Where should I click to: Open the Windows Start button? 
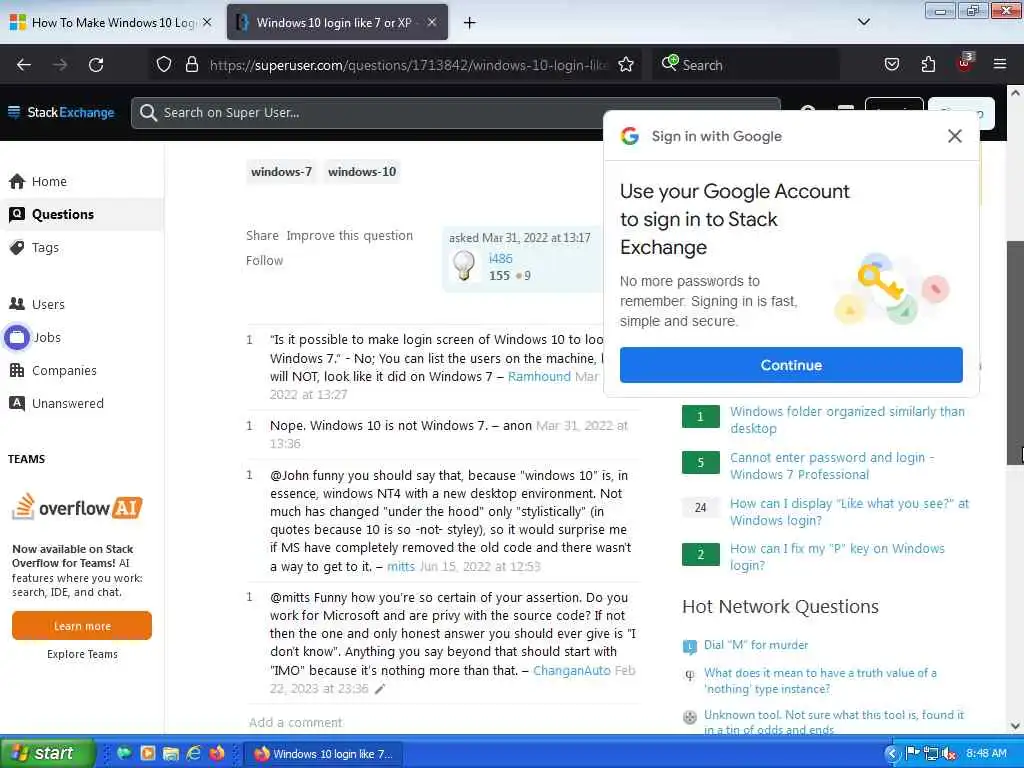[x=46, y=753]
